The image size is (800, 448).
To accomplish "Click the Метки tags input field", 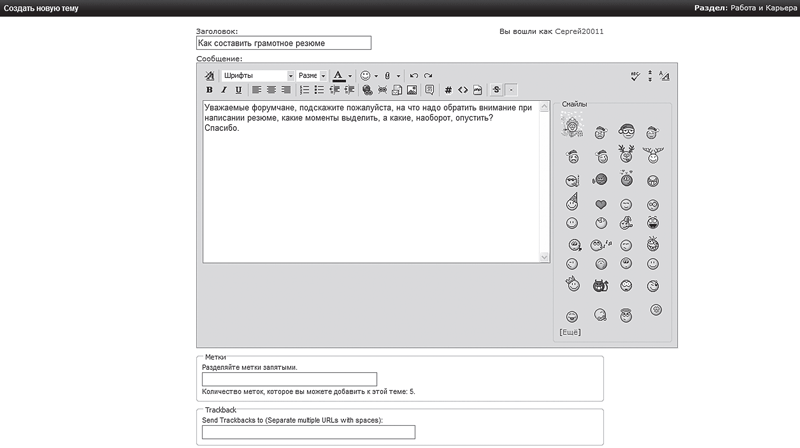I will coord(289,379).
